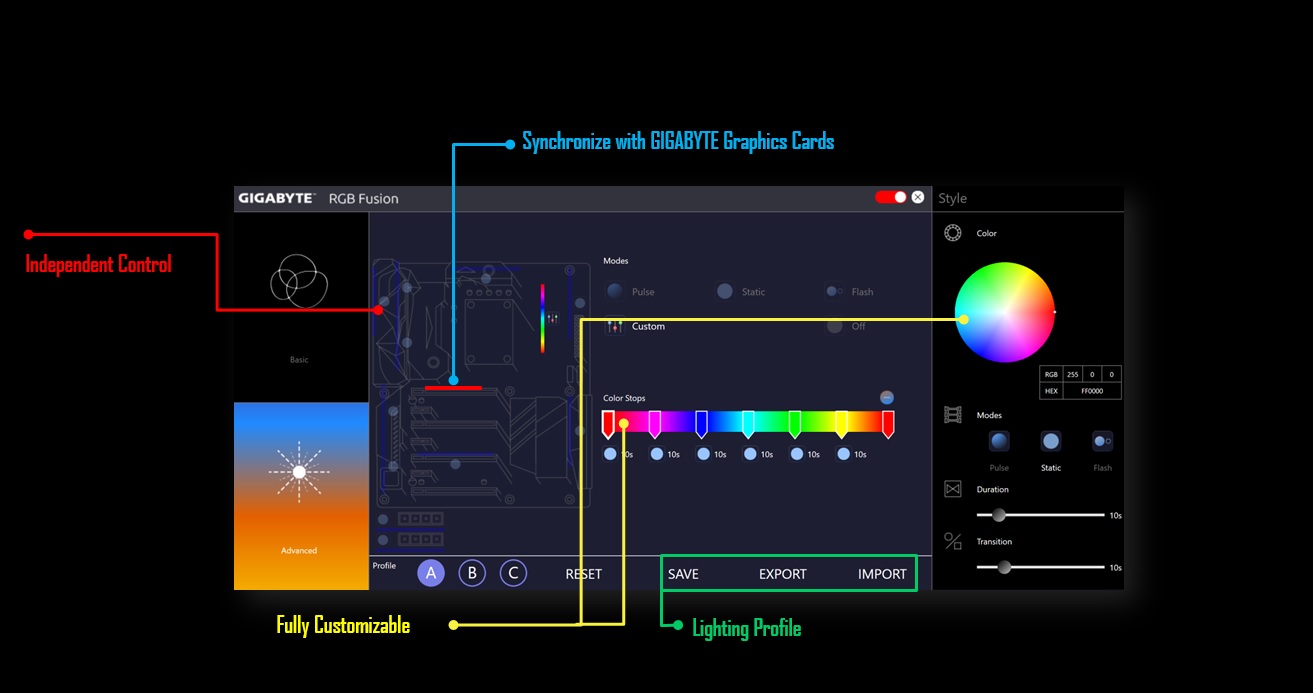
Task: Click the SAVE profile button
Action: click(x=683, y=574)
